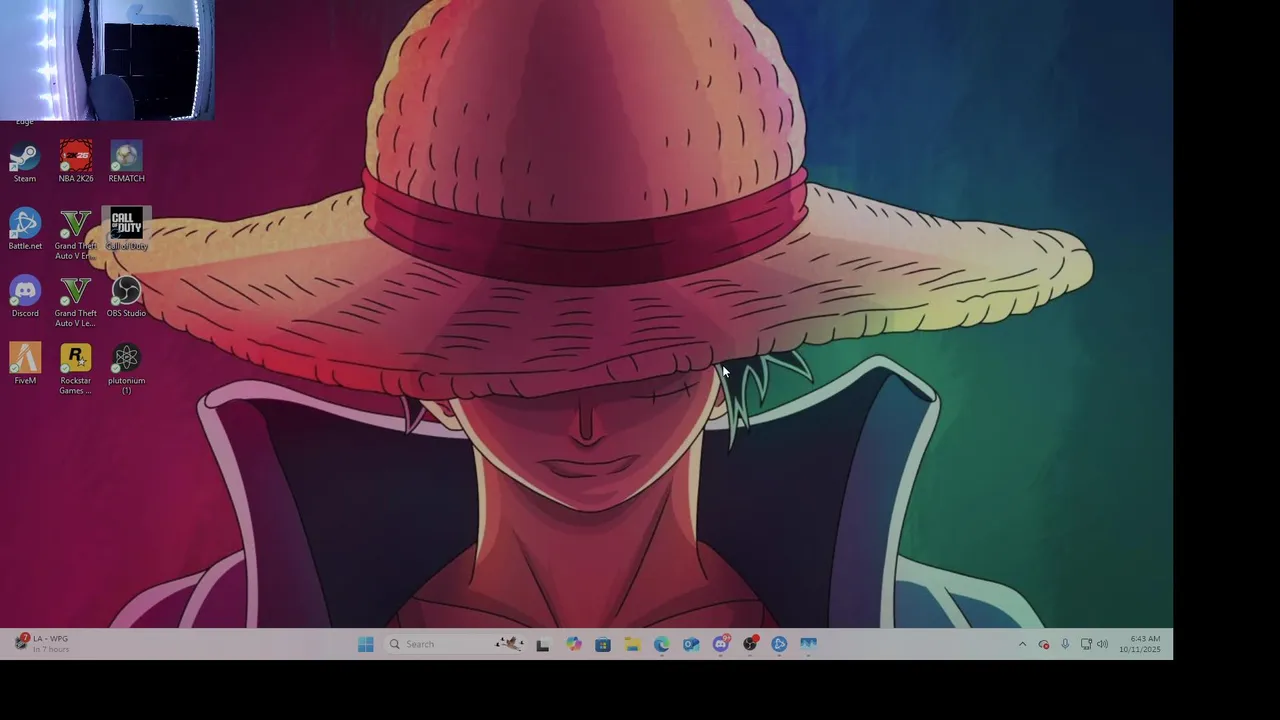Open Outlook from the taskbar
1280x720 pixels.
(691, 644)
